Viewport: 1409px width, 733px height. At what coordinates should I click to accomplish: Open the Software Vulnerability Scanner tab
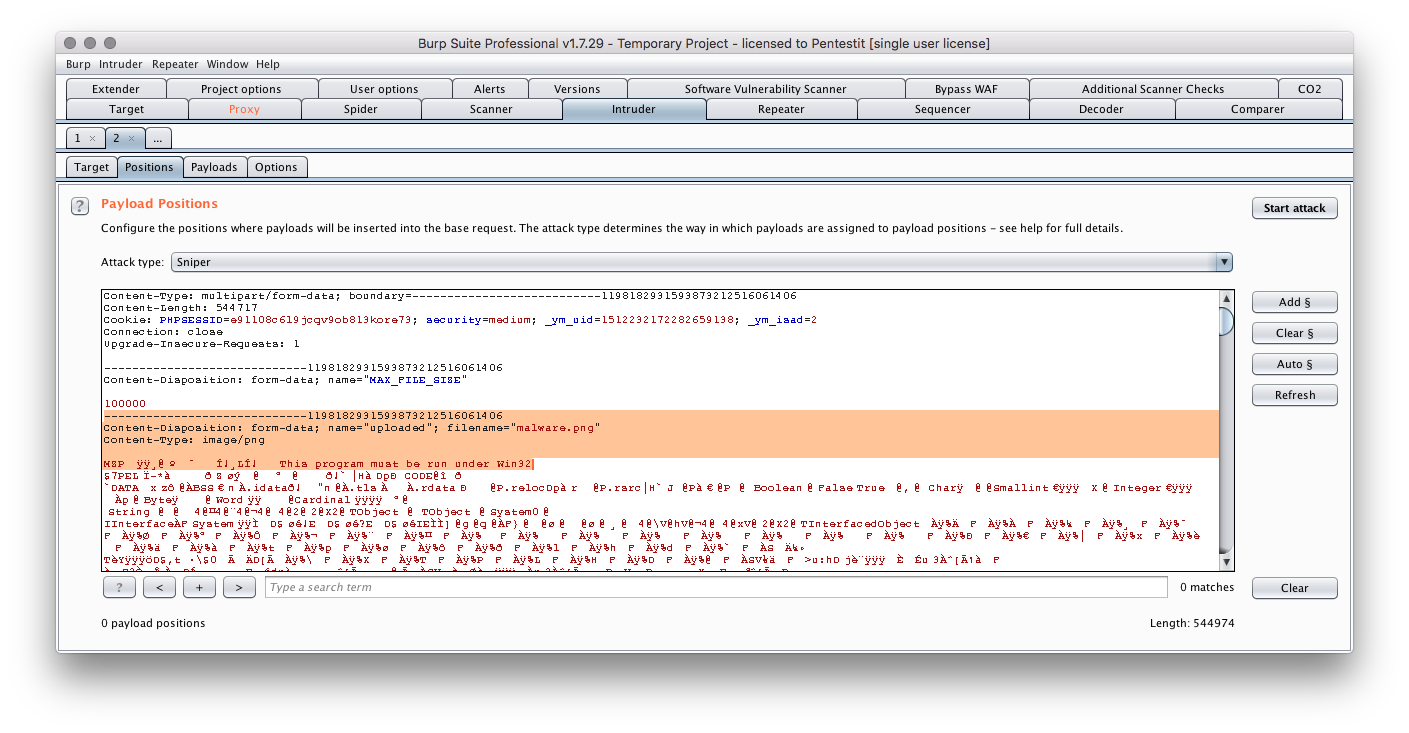(x=766, y=89)
